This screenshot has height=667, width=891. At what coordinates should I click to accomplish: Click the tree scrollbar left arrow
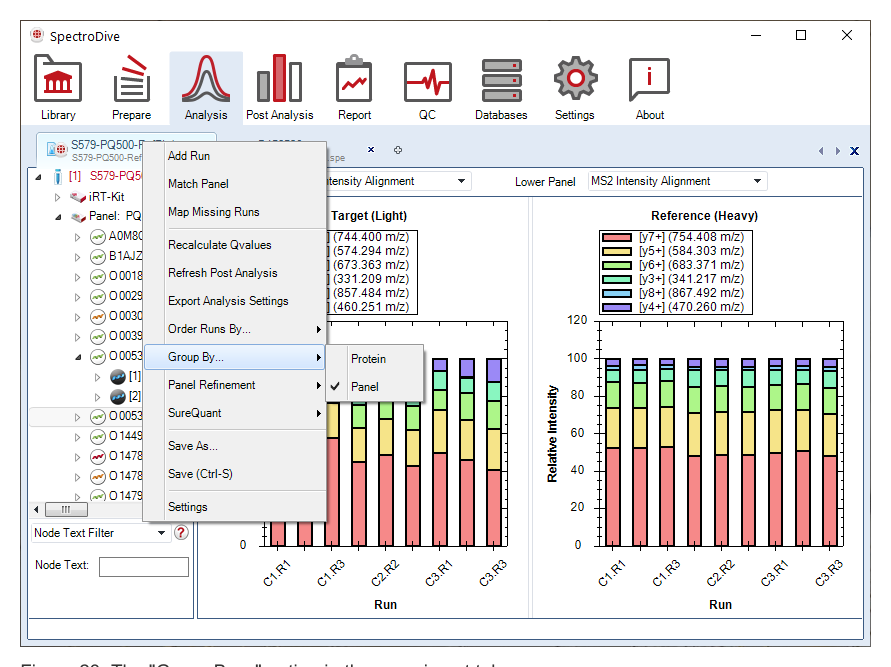coord(36,509)
